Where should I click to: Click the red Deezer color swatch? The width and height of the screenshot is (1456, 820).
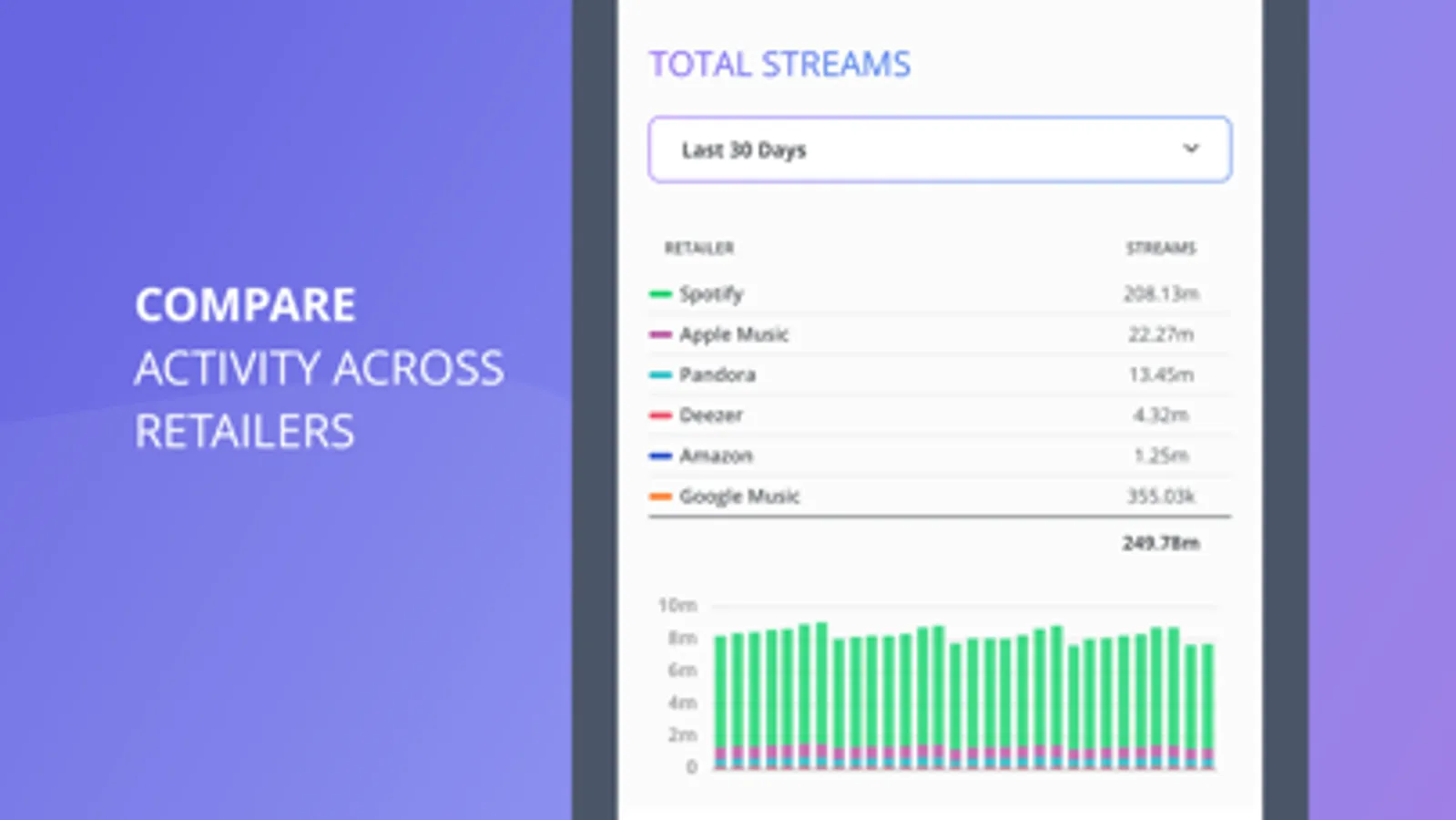pyautogui.click(x=660, y=415)
